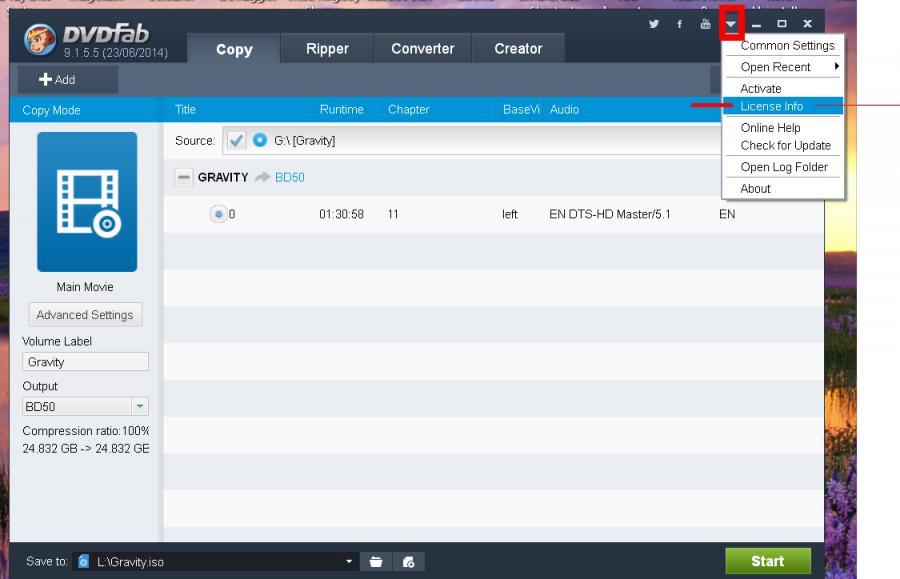Click the ISO file icon before L:\Gravity.iso
Viewport: 900px width, 579px height.
click(x=84, y=561)
